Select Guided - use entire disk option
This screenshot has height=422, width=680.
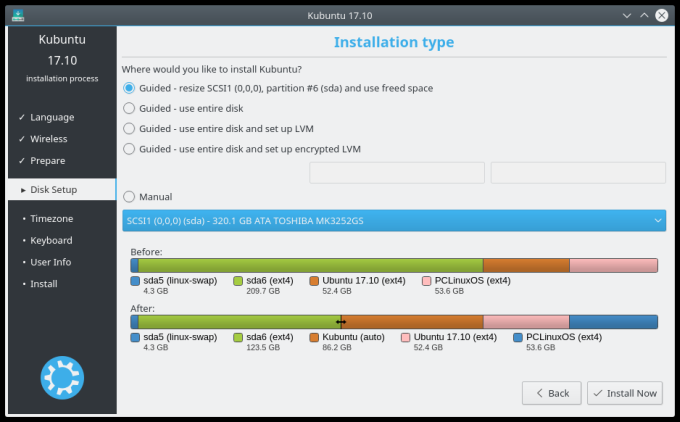[129, 108]
